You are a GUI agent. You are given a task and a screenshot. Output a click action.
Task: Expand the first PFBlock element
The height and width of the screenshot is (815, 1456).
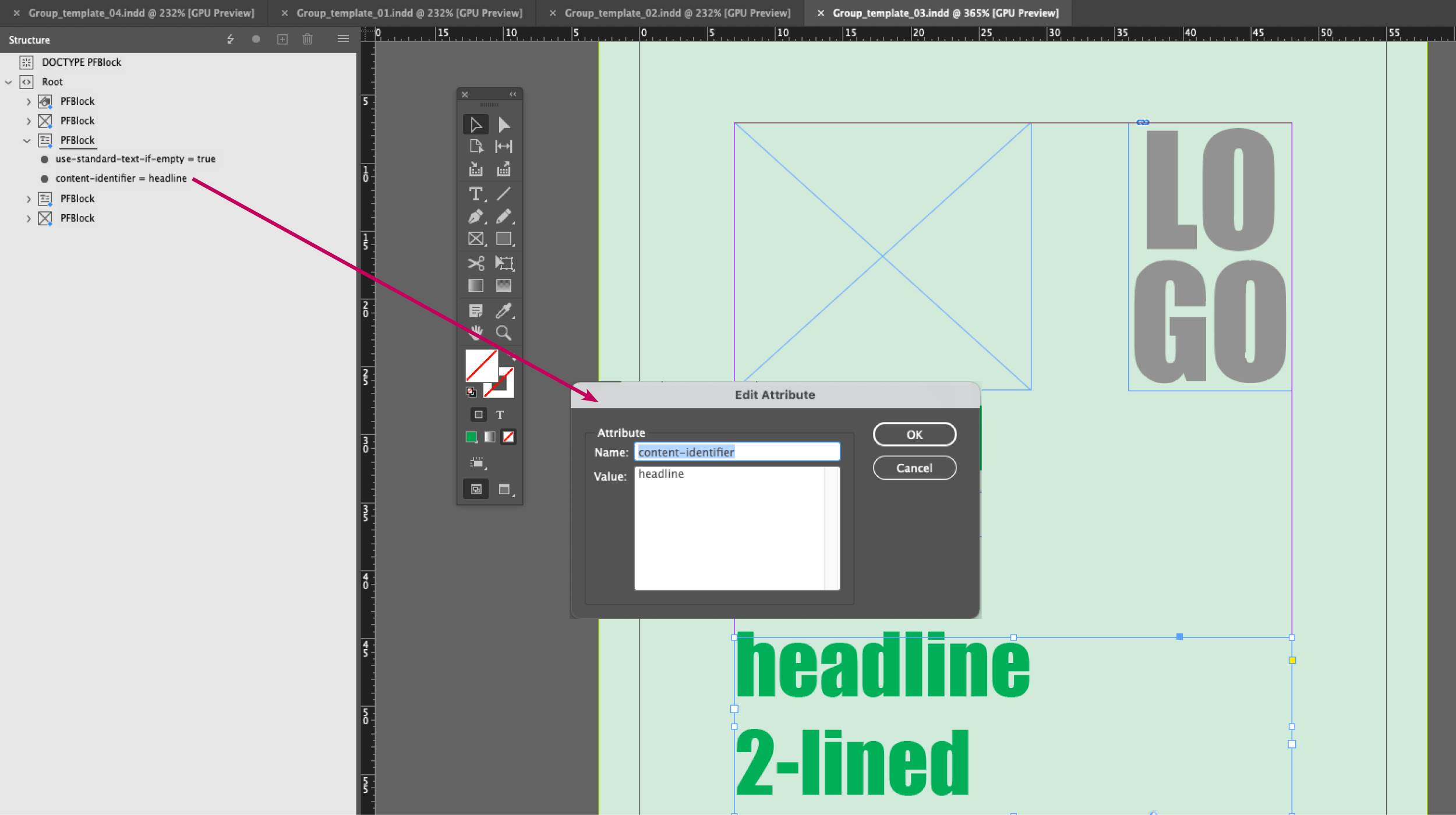28,101
